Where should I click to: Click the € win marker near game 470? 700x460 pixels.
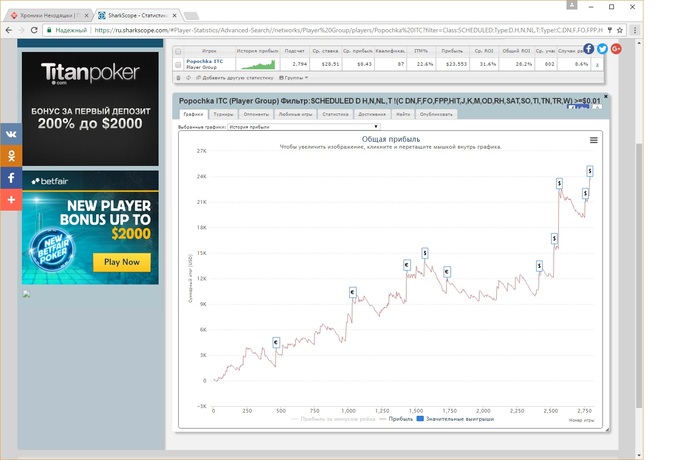276,343
